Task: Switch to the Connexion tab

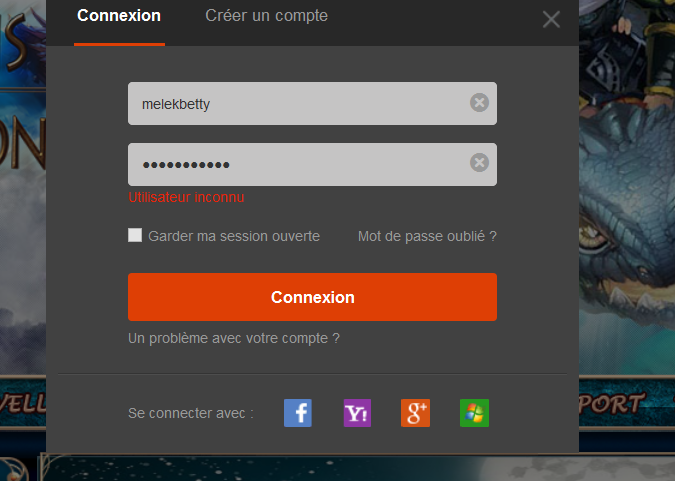Action: coord(119,16)
